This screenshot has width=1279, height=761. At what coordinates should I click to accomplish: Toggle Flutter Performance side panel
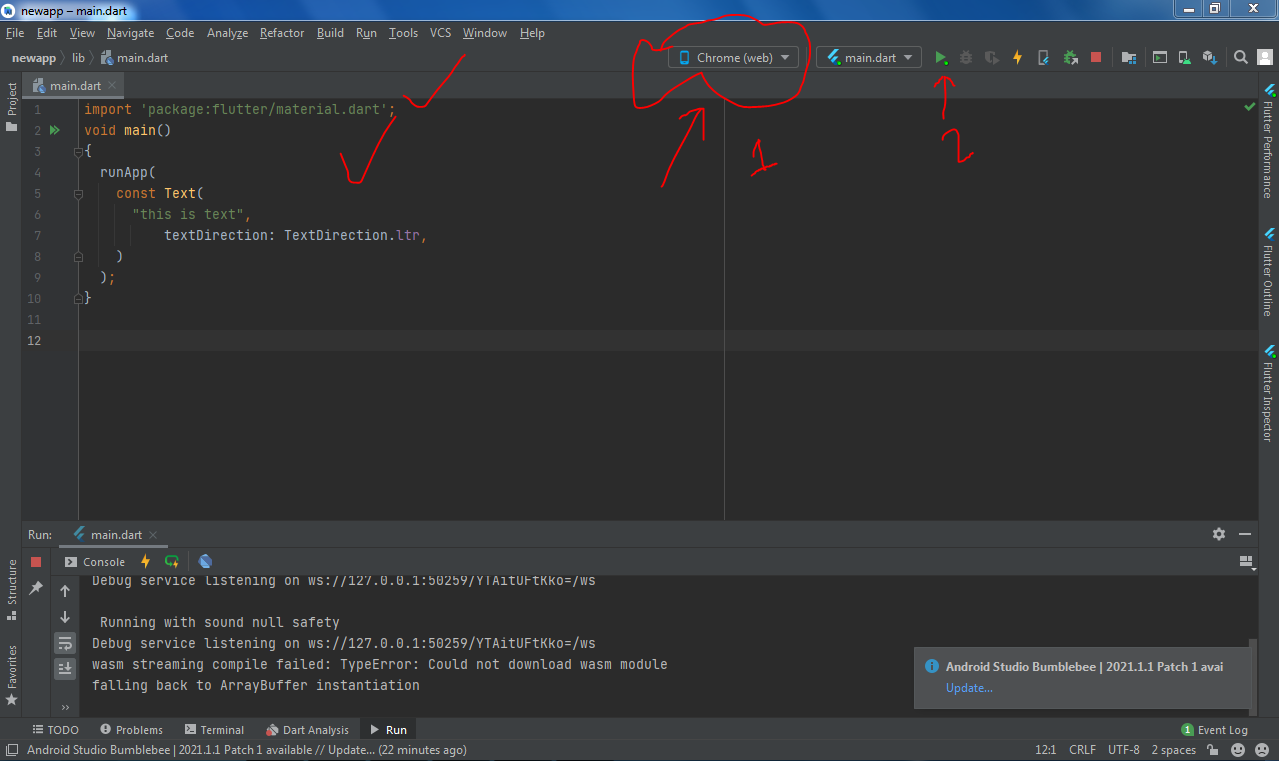pyautogui.click(x=1268, y=141)
